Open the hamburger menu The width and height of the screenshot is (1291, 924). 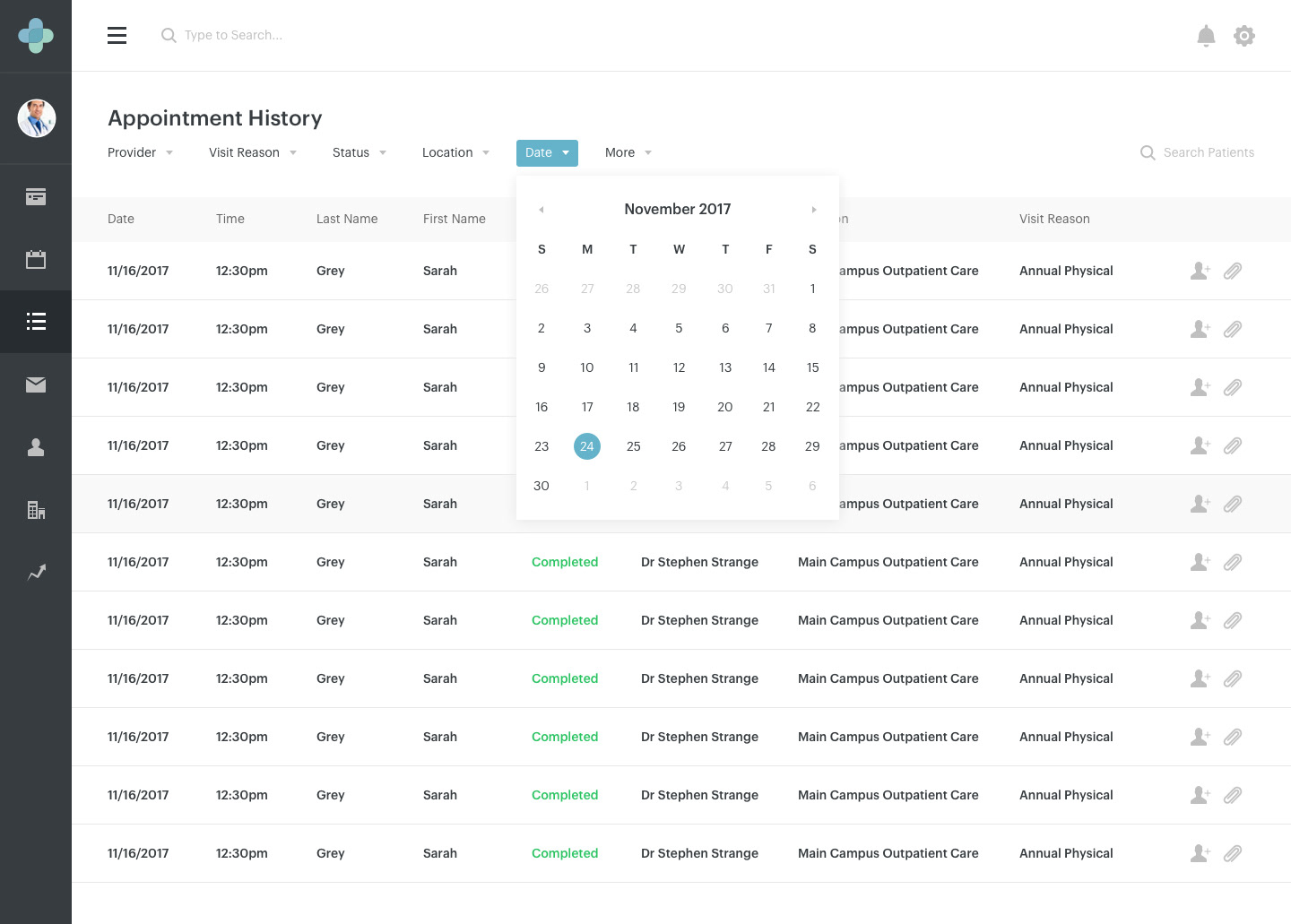pyautogui.click(x=117, y=36)
